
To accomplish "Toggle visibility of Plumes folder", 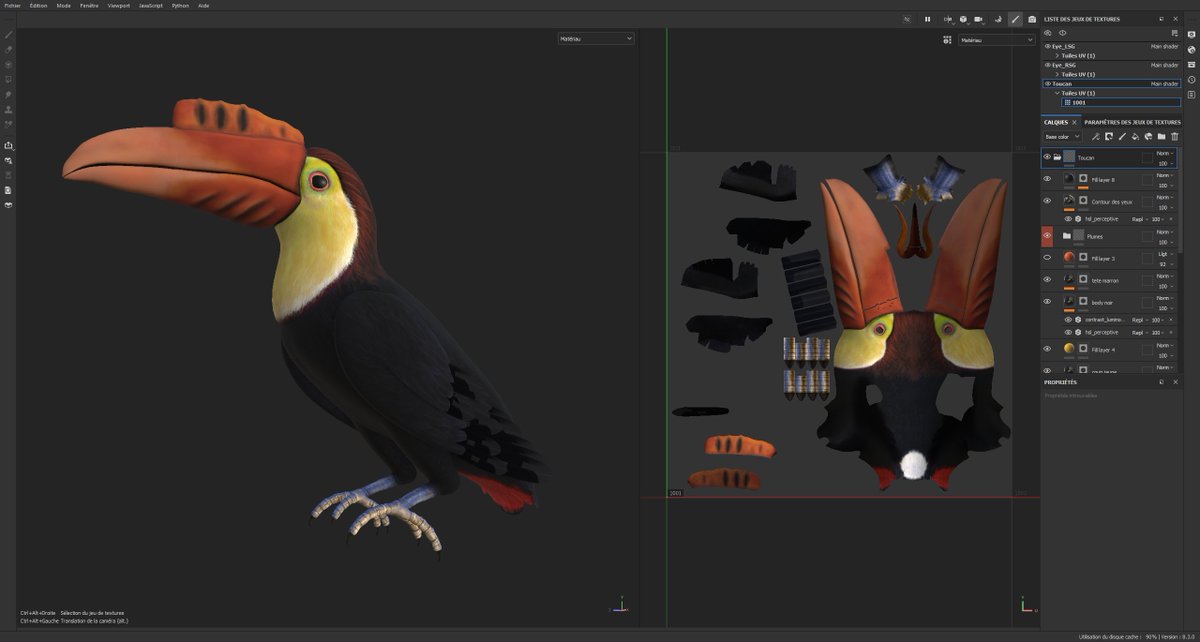I will point(1047,236).
